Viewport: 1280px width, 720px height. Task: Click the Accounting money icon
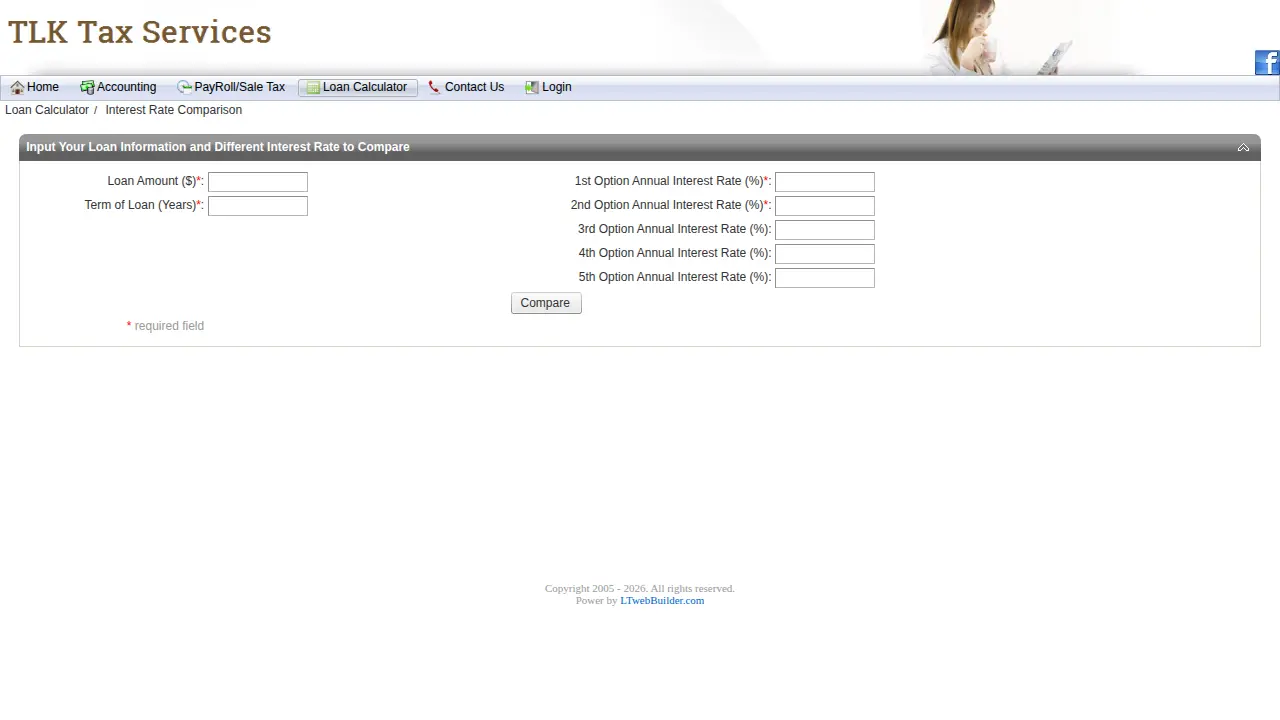click(x=87, y=88)
